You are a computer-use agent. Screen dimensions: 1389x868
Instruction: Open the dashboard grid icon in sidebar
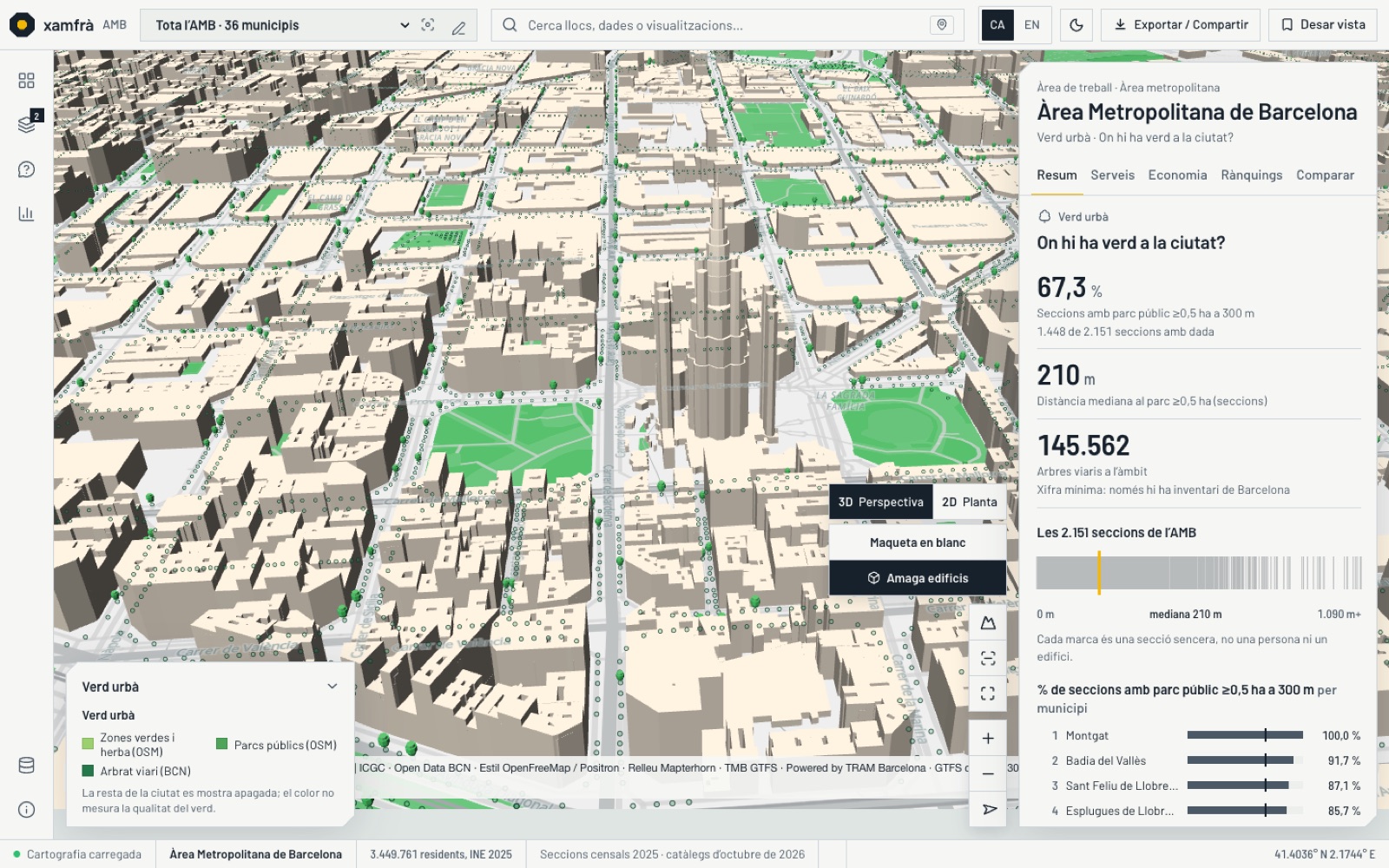(26, 81)
